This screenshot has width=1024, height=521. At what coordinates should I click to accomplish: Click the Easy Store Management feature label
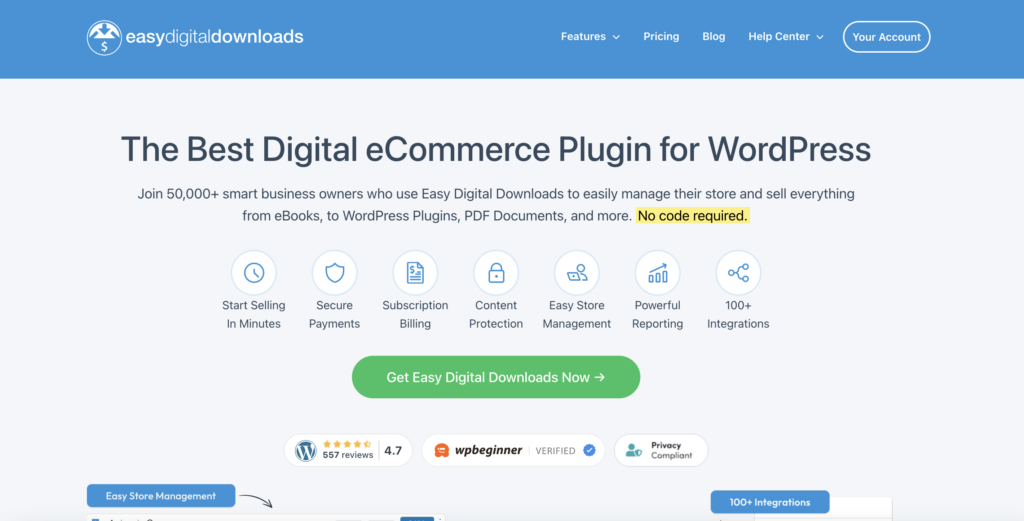point(577,315)
